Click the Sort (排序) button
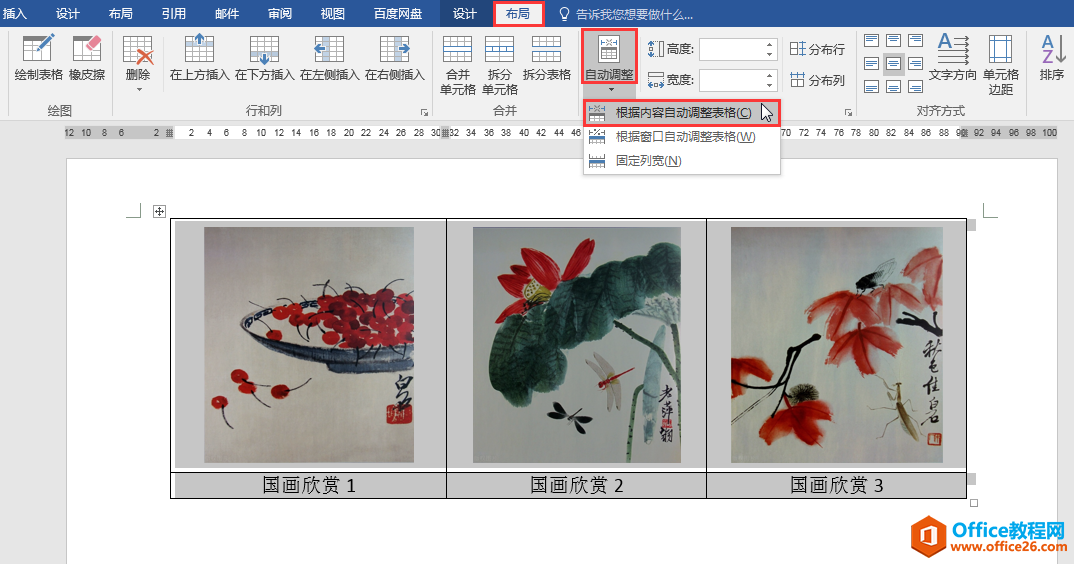The width and height of the screenshot is (1074, 564). coord(1052,58)
